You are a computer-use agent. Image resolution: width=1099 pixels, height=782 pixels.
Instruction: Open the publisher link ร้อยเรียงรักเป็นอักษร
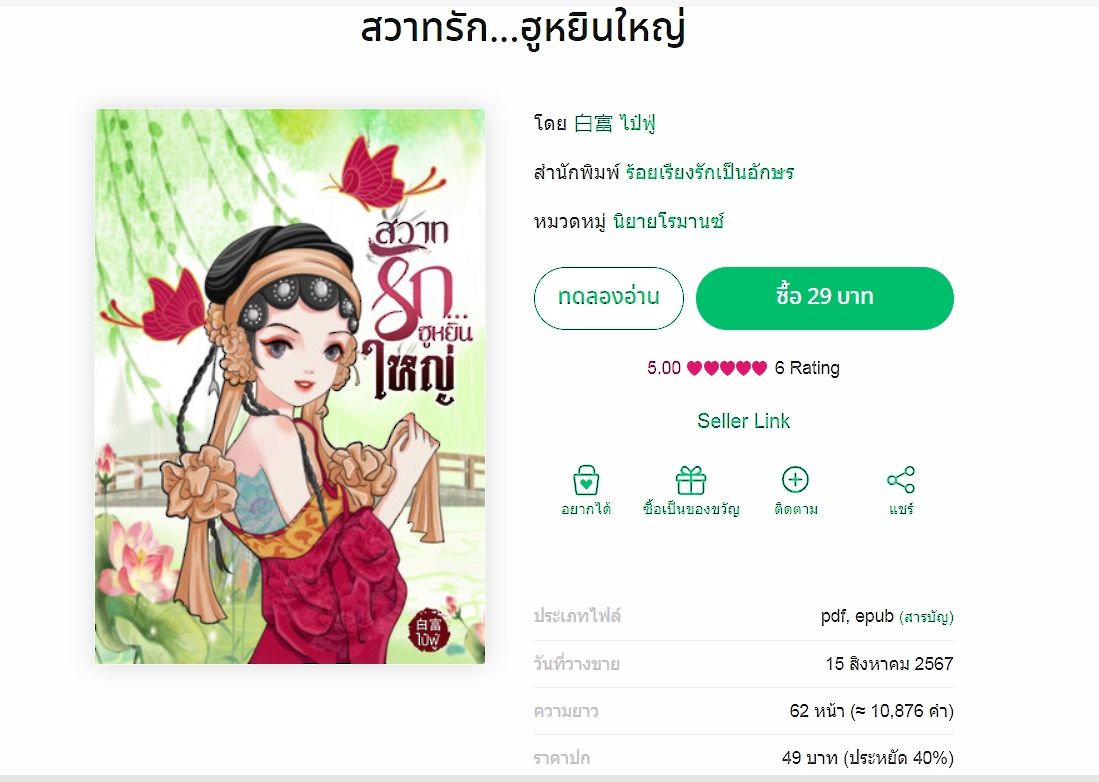pyautogui.click(x=709, y=172)
